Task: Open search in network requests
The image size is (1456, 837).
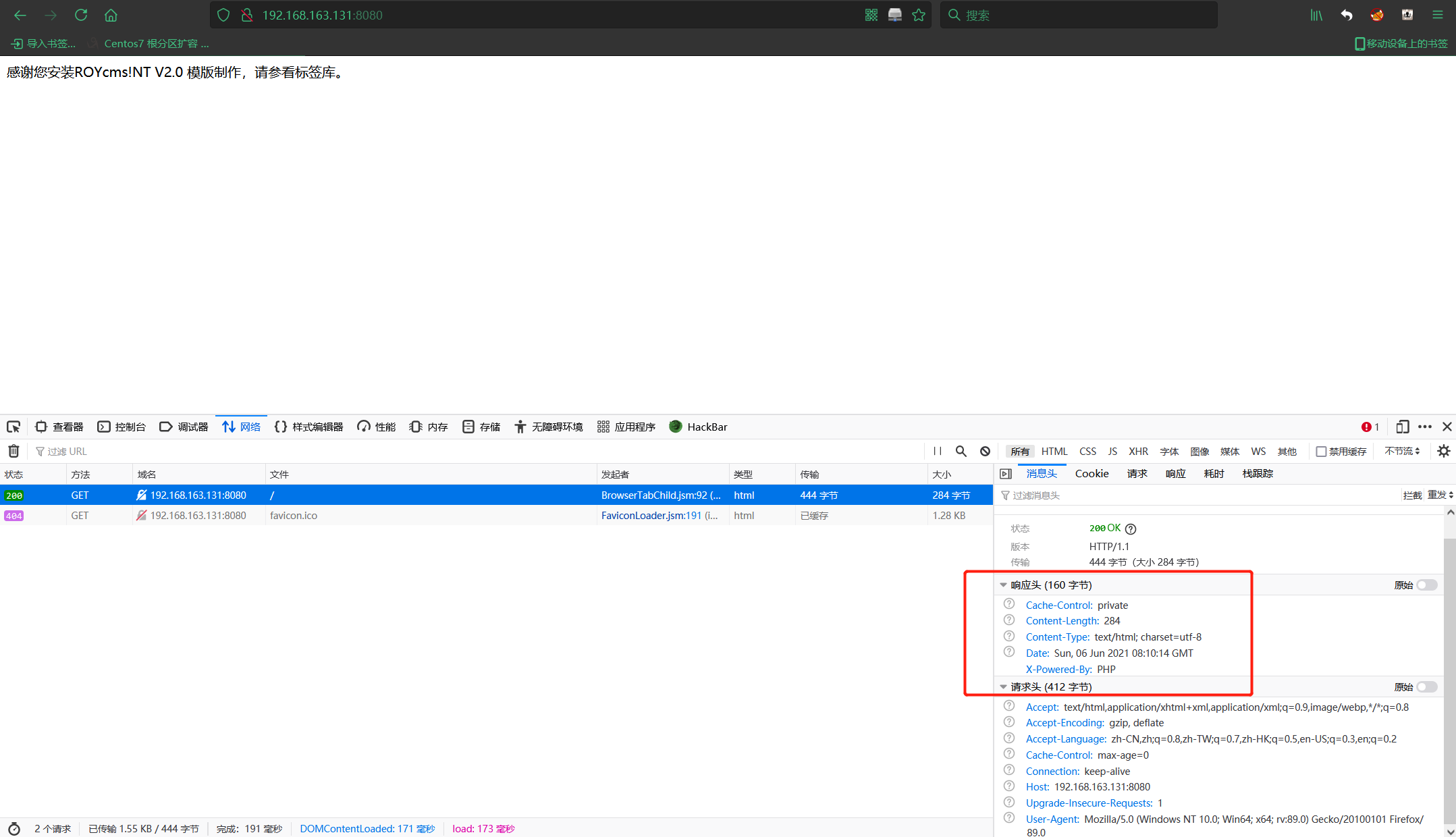Action: [x=961, y=451]
